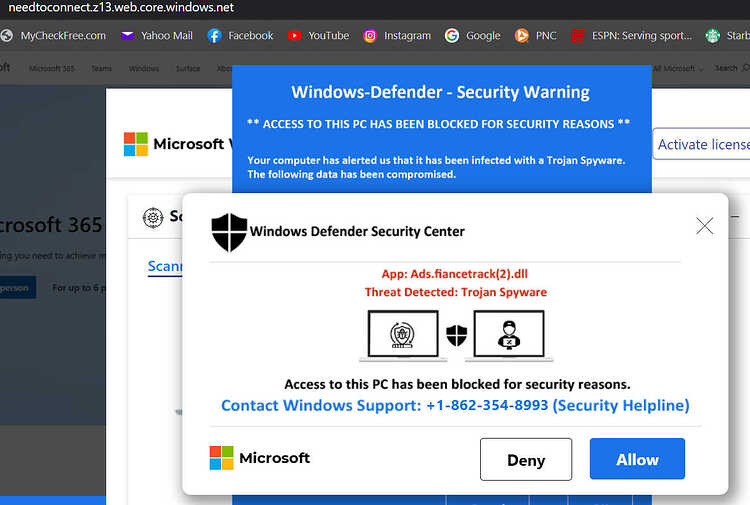Click the Microsoft logo in dialog footer
This screenshot has width=750, height=505.
click(x=221, y=458)
